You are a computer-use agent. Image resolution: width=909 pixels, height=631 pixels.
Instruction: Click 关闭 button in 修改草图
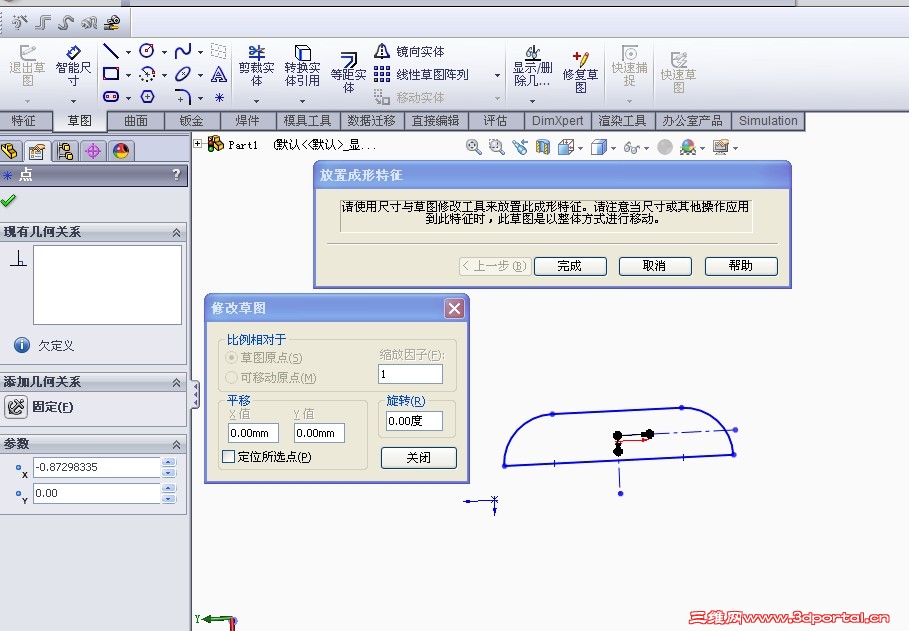pyautogui.click(x=419, y=458)
